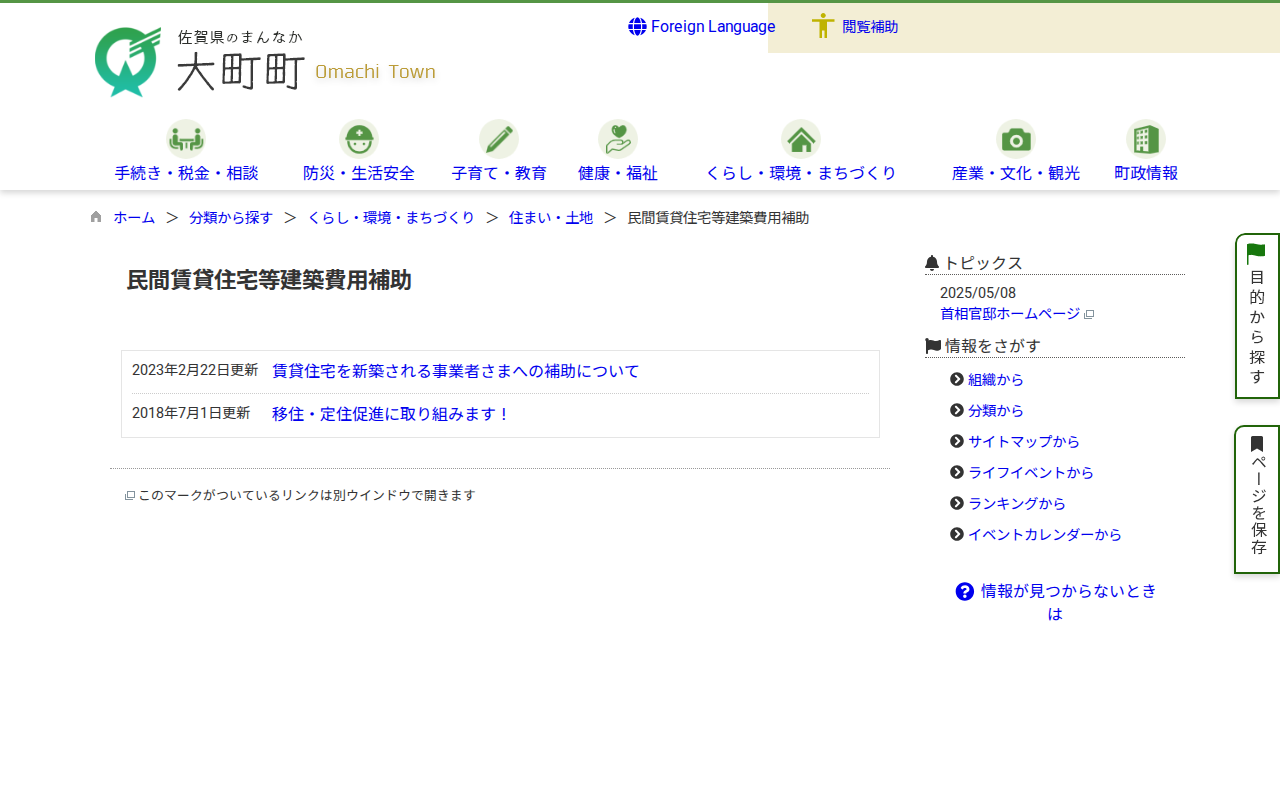Click the 防災・生活安全 helmet icon
The height and width of the screenshot is (800, 1280).
click(359, 139)
